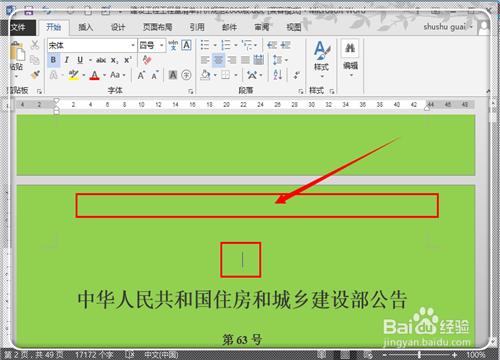Switch to the 插入 tab
500x360 pixels.
coord(86,27)
